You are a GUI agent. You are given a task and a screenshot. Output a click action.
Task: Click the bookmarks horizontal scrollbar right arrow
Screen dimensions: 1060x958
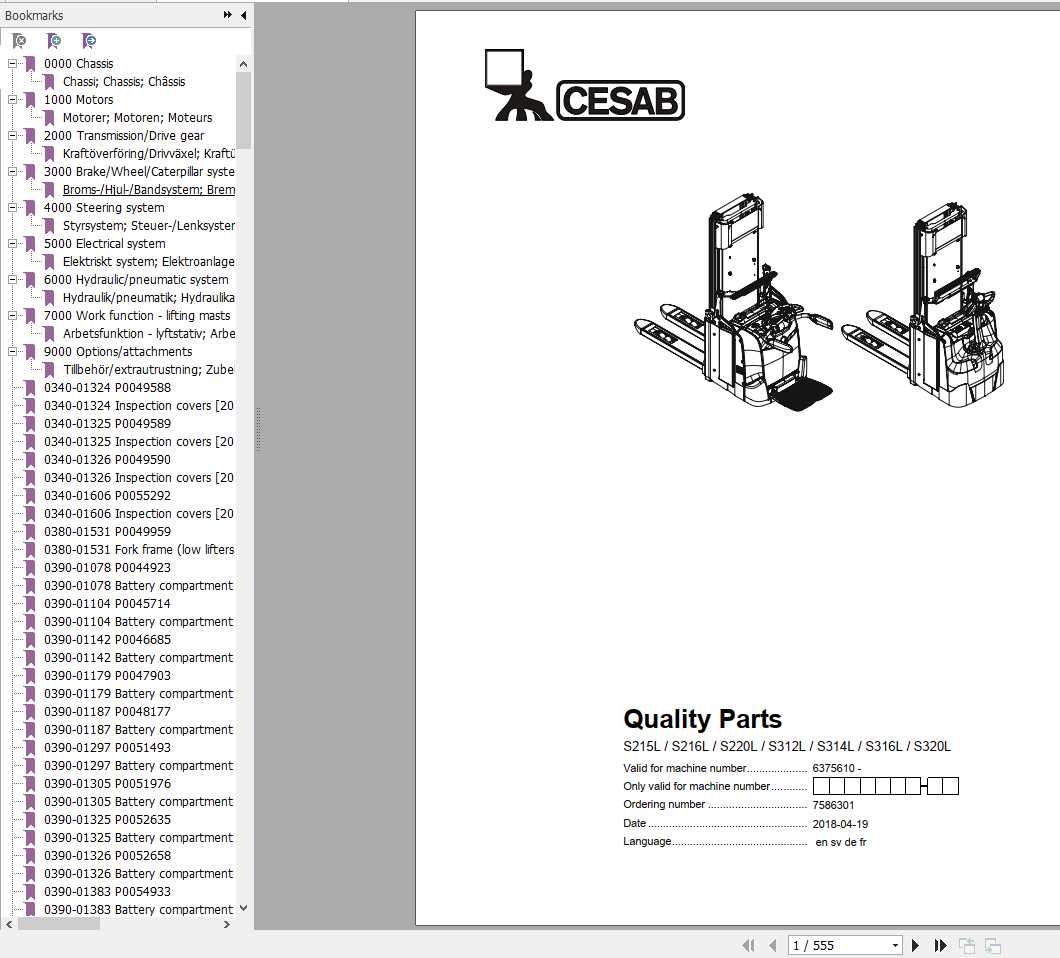pyautogui.click(x=226, y=924)
